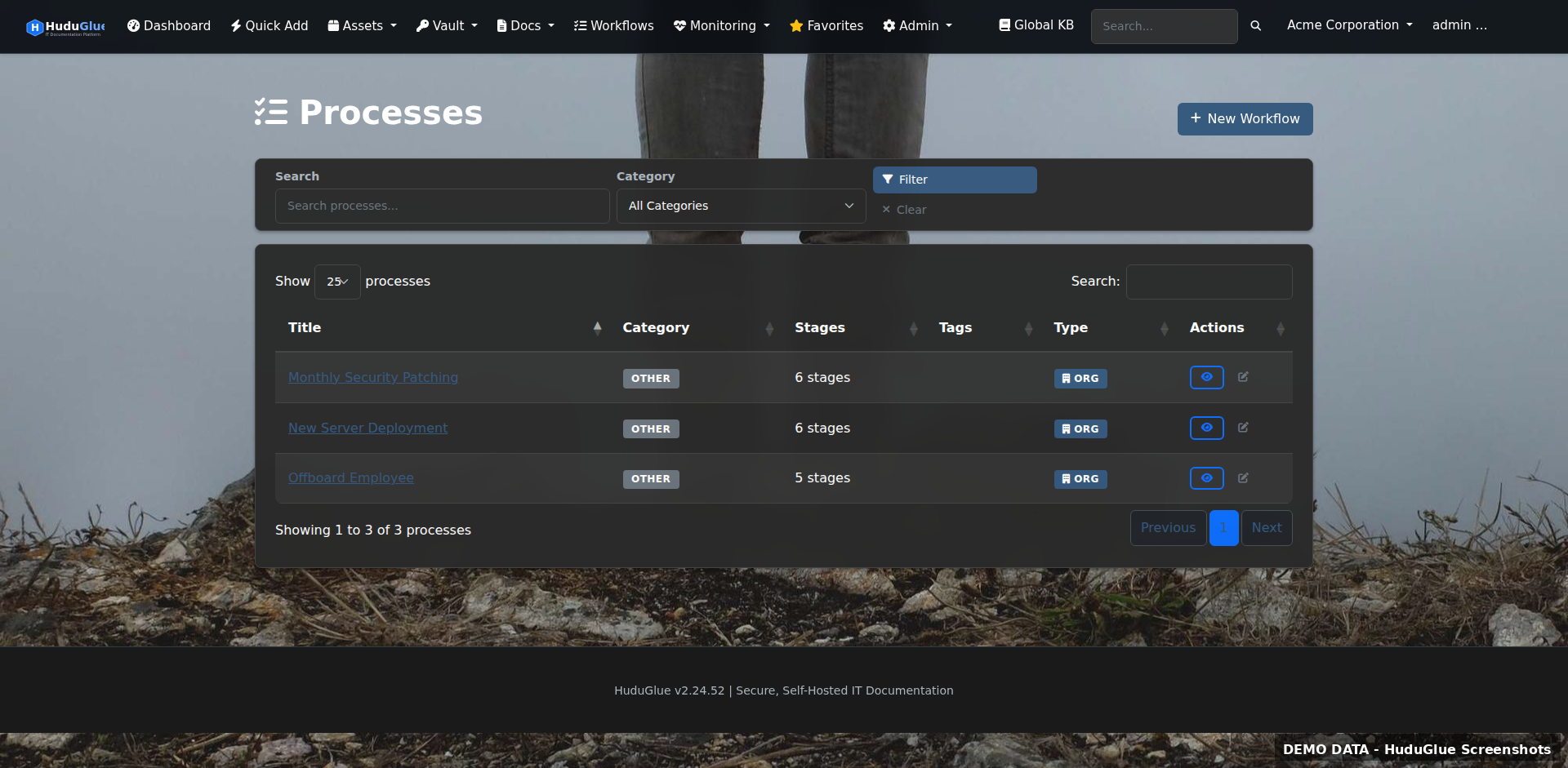Viewport: 1568px width, 768px height.
Task: Click the Filter funnel icon button
Action: [954, 180]
